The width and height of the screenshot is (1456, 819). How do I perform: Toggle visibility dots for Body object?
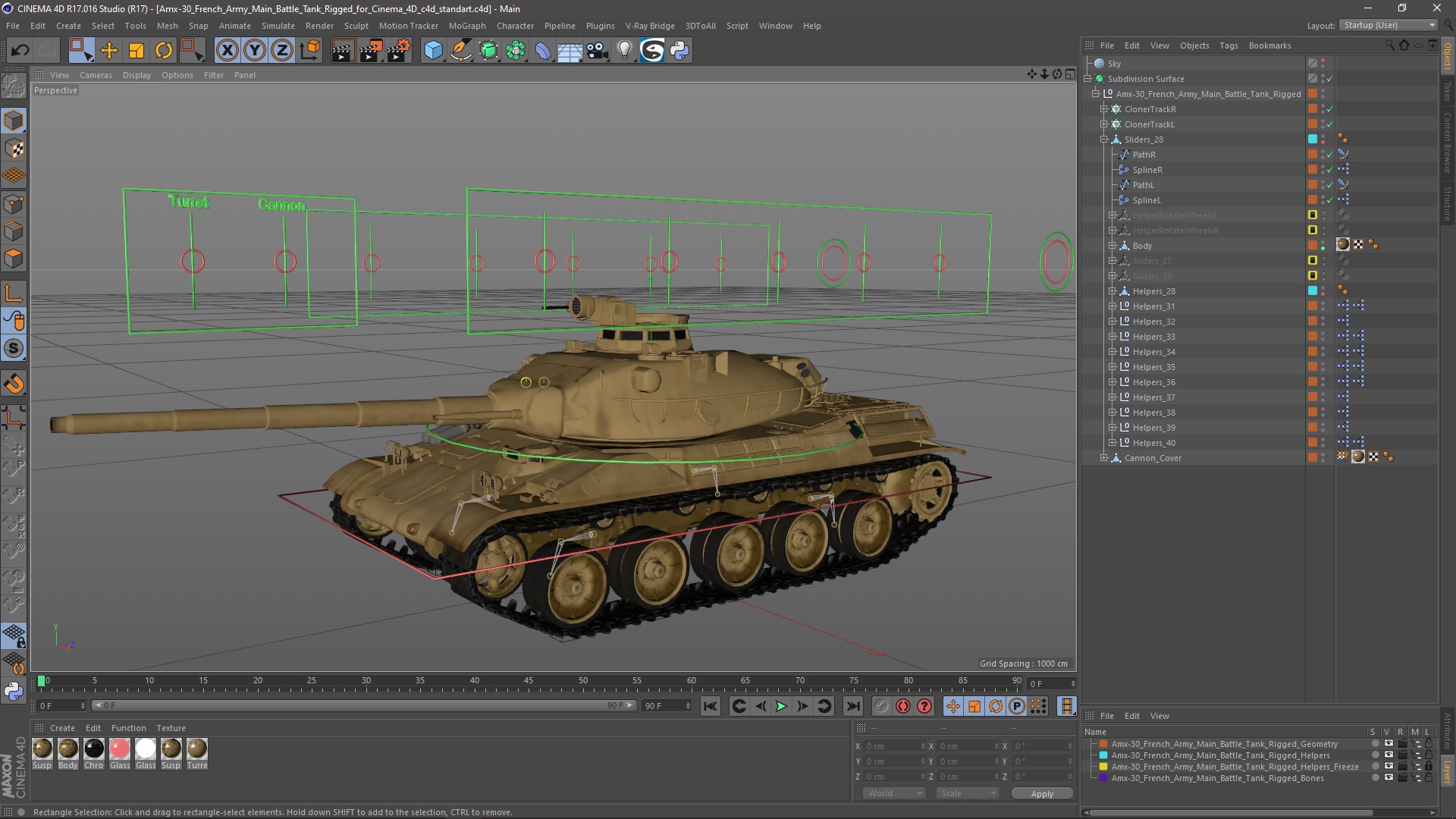click(1323, 246)
